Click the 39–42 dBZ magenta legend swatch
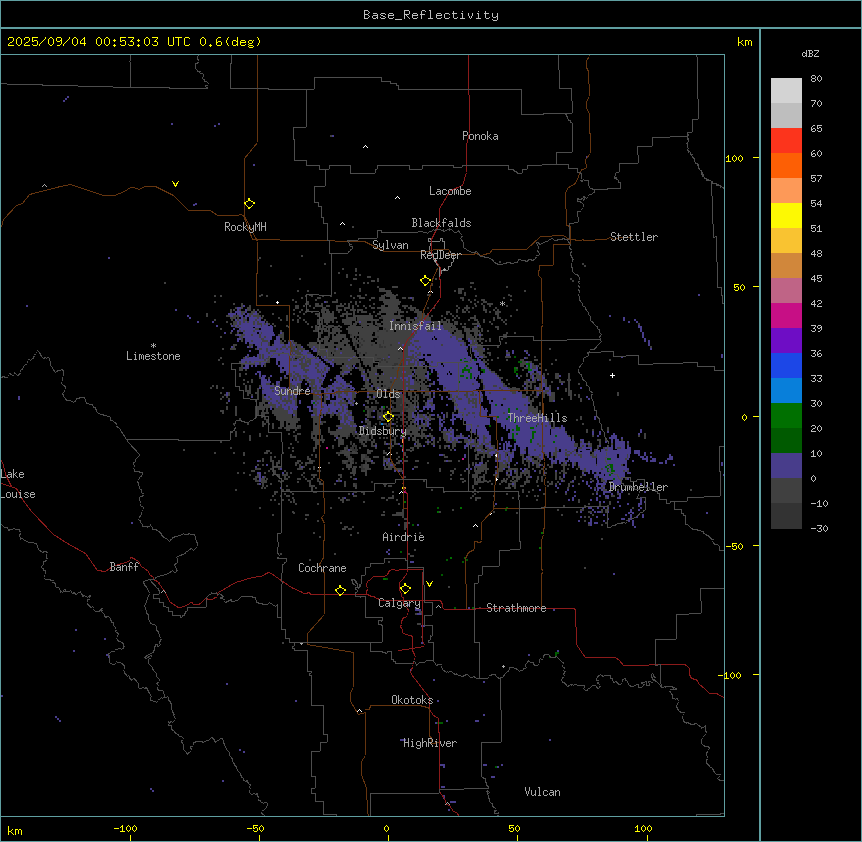The image size is (862, 842). coord(786,315)
